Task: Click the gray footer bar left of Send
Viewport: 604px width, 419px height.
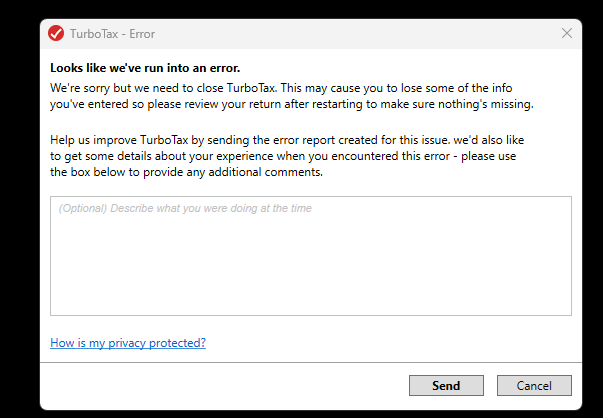Action: click(220, 386)
